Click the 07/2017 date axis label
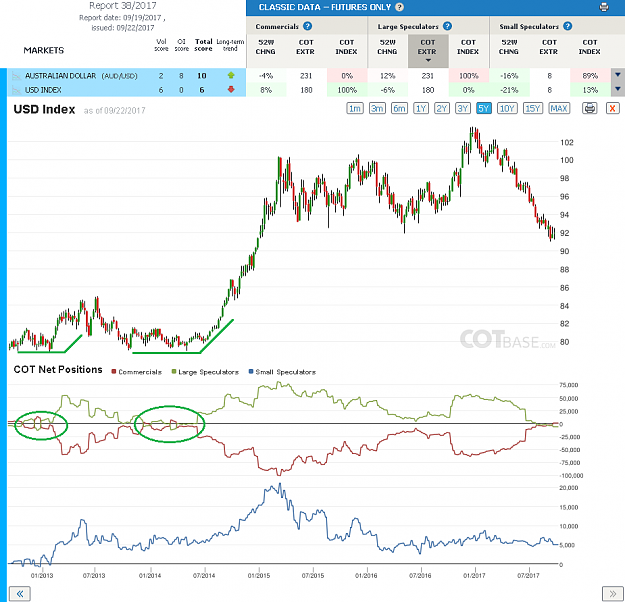This screenshot has height=602, width=625. [x=528, y=575]
